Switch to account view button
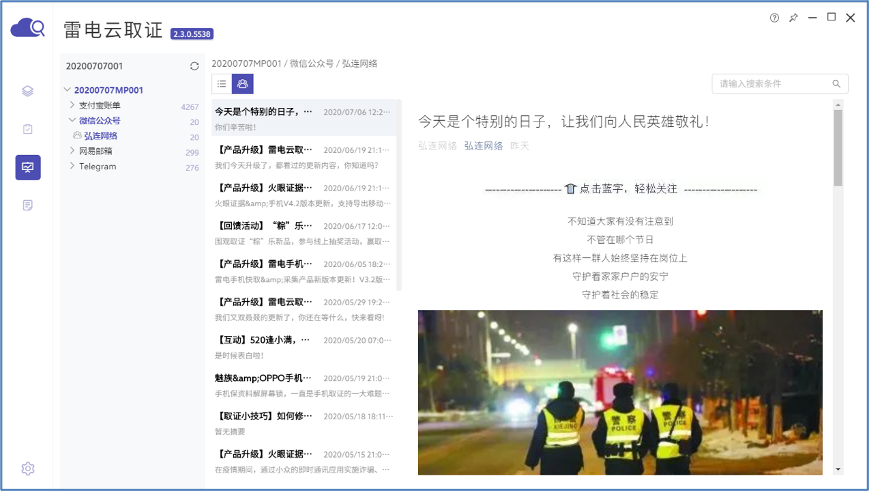The height and width of the screenshot is (491, 870). click(242, 84)
